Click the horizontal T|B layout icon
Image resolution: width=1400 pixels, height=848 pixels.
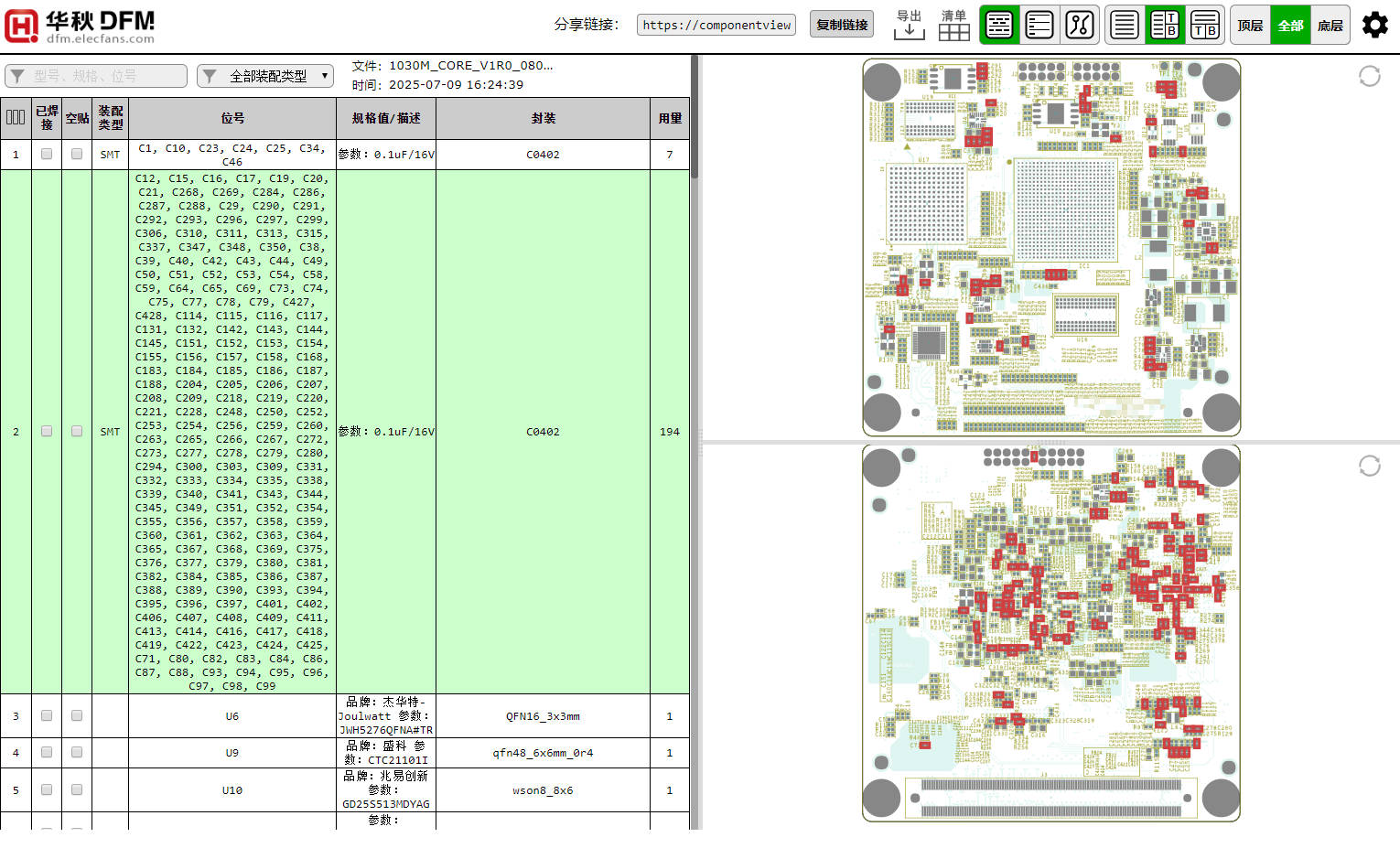pos(1204,25)
